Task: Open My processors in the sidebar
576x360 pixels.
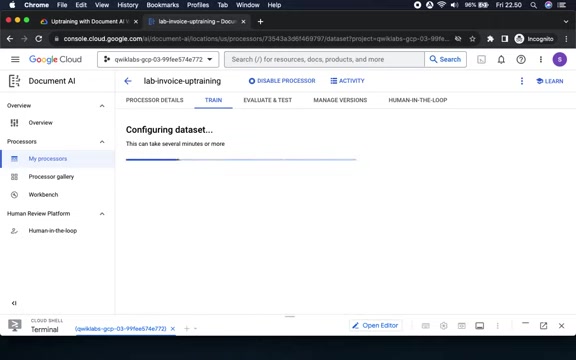Action: 57,159
